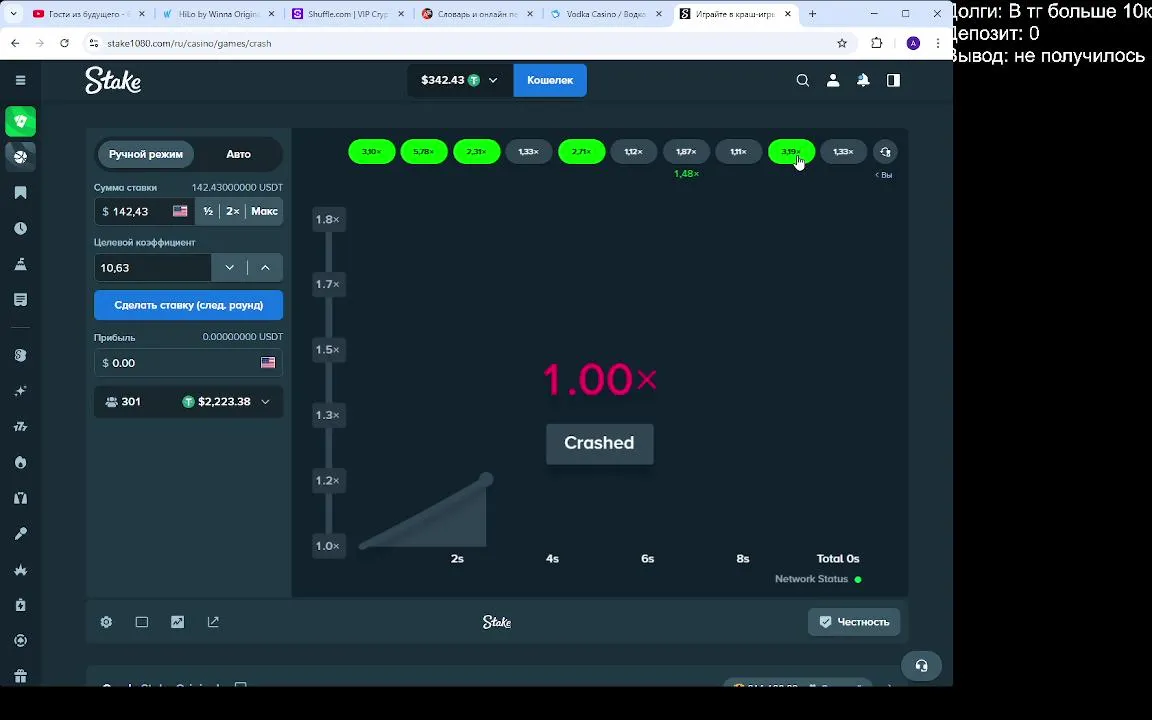Set maximum bet with the Макс button
Viewport: 1152px width, 720px height.
[264, 211]
